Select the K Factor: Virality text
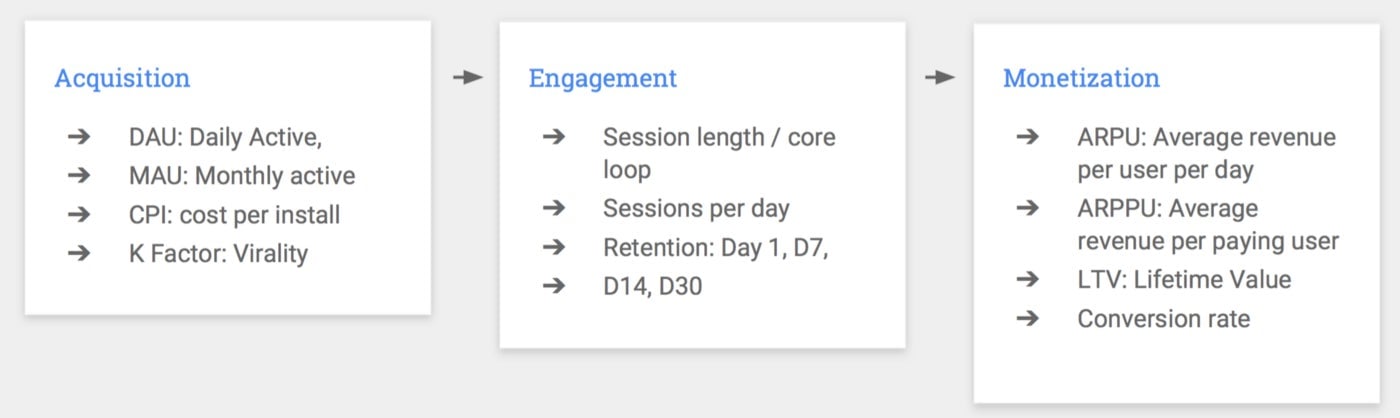1400x418 pixels. click(x=218, y=254)
